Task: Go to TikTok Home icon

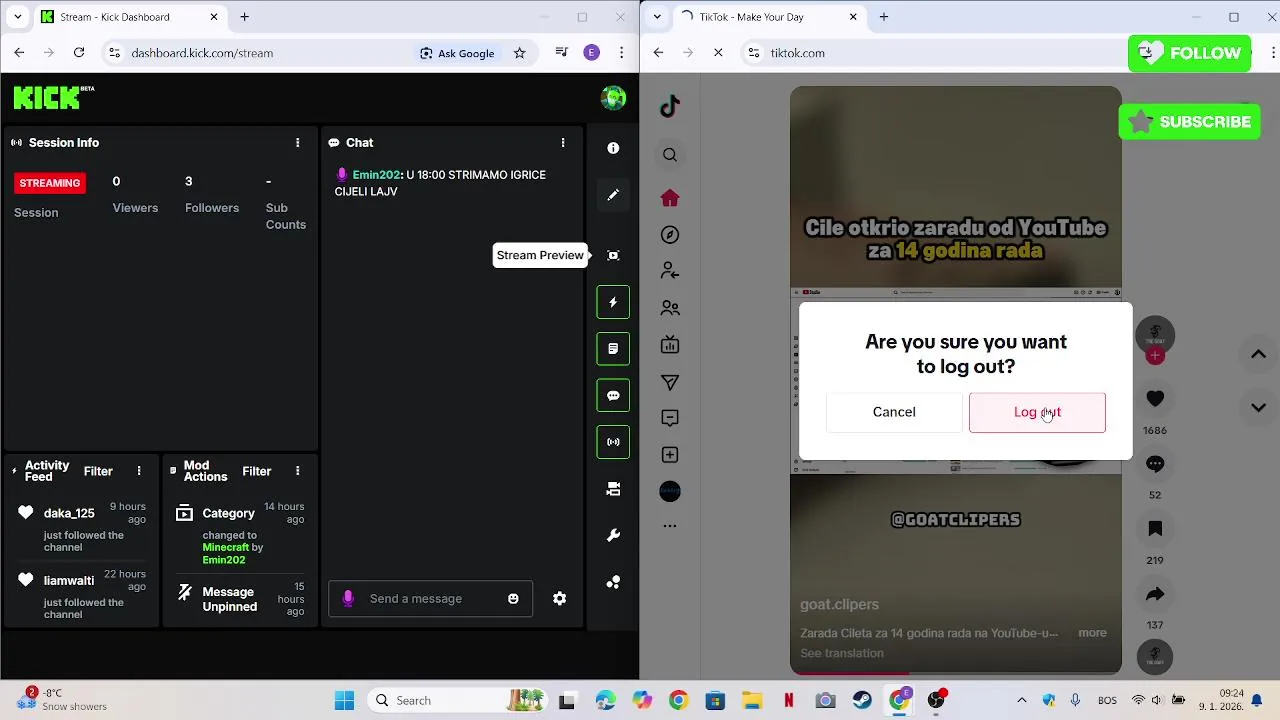Action: click(670, 198)
